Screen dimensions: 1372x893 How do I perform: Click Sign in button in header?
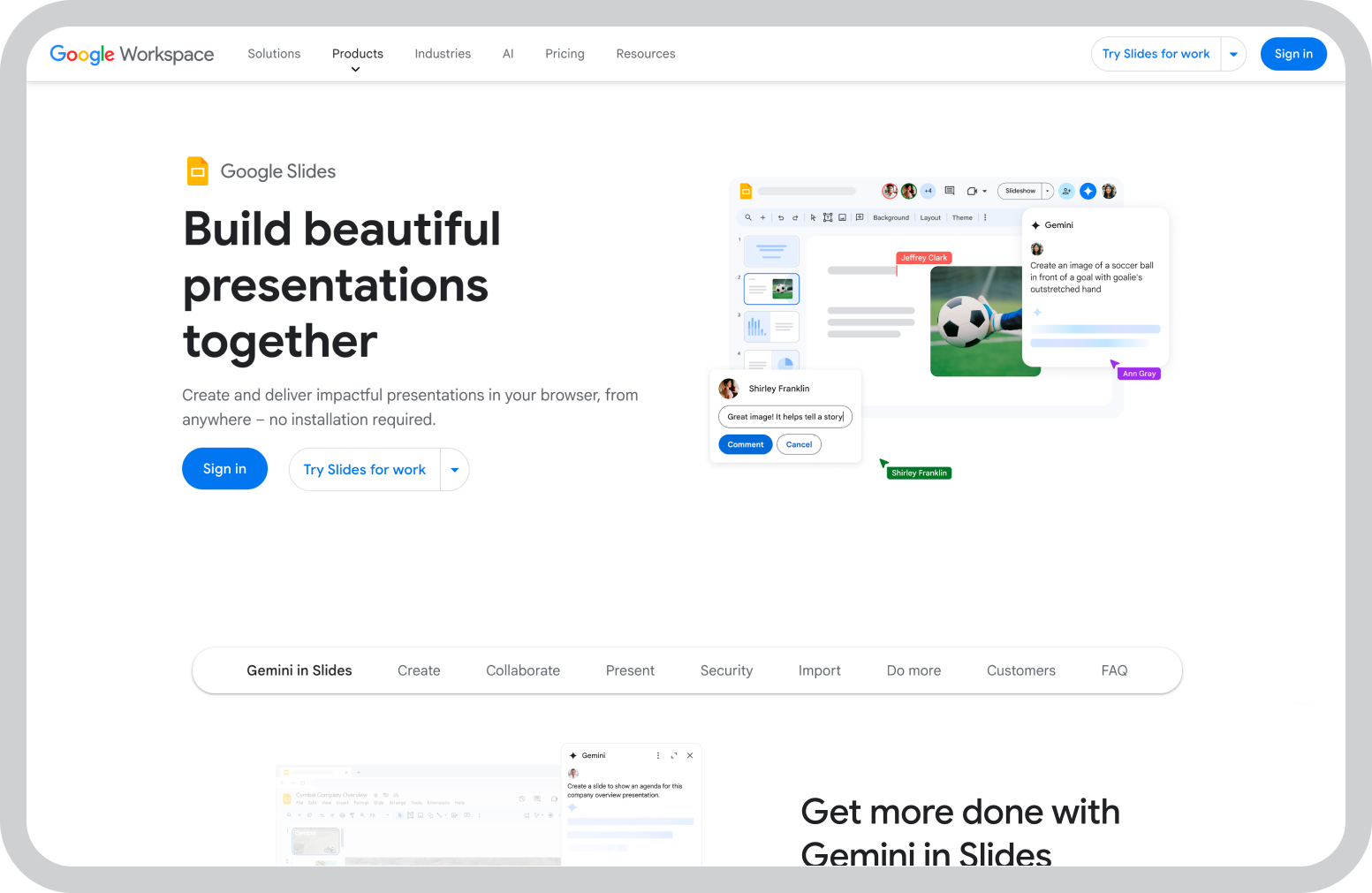pos(1293,54)
